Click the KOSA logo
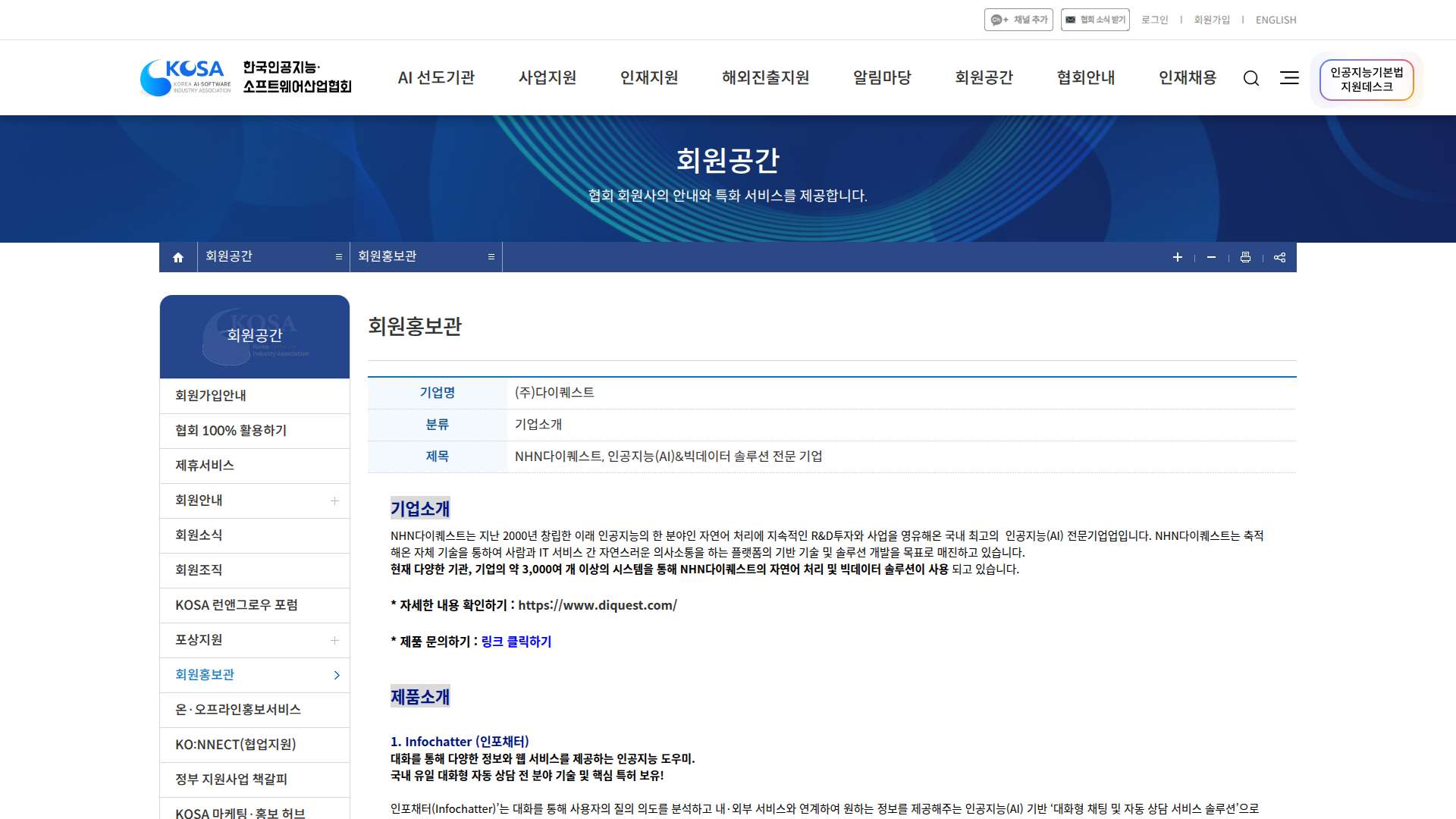 (x=246, y=77)
